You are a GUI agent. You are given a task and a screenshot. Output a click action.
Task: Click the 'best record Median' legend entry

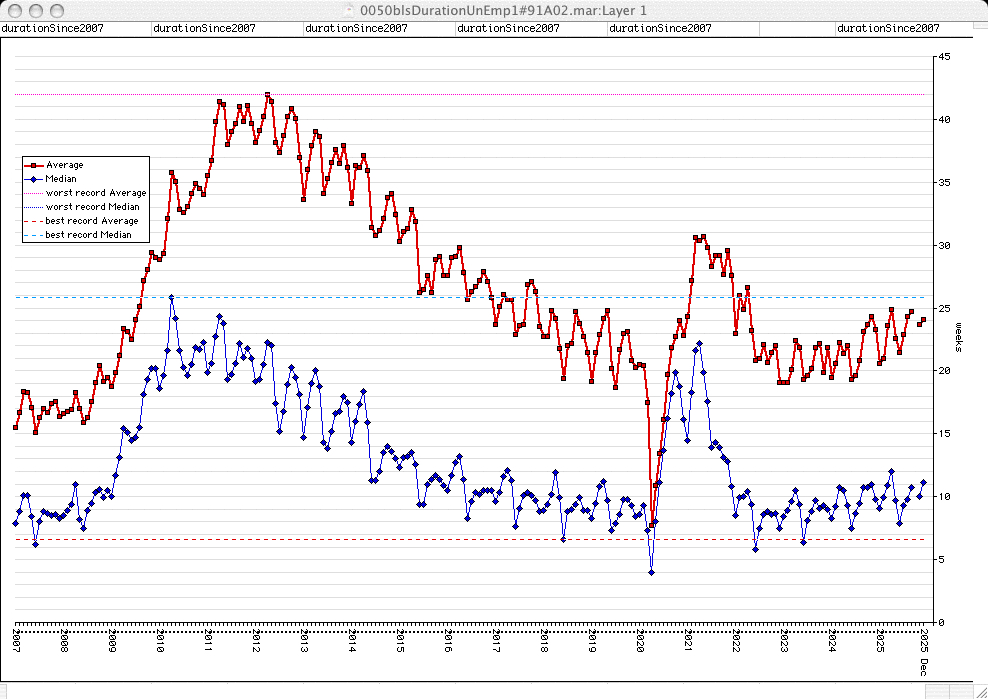(x=89, y=235)
